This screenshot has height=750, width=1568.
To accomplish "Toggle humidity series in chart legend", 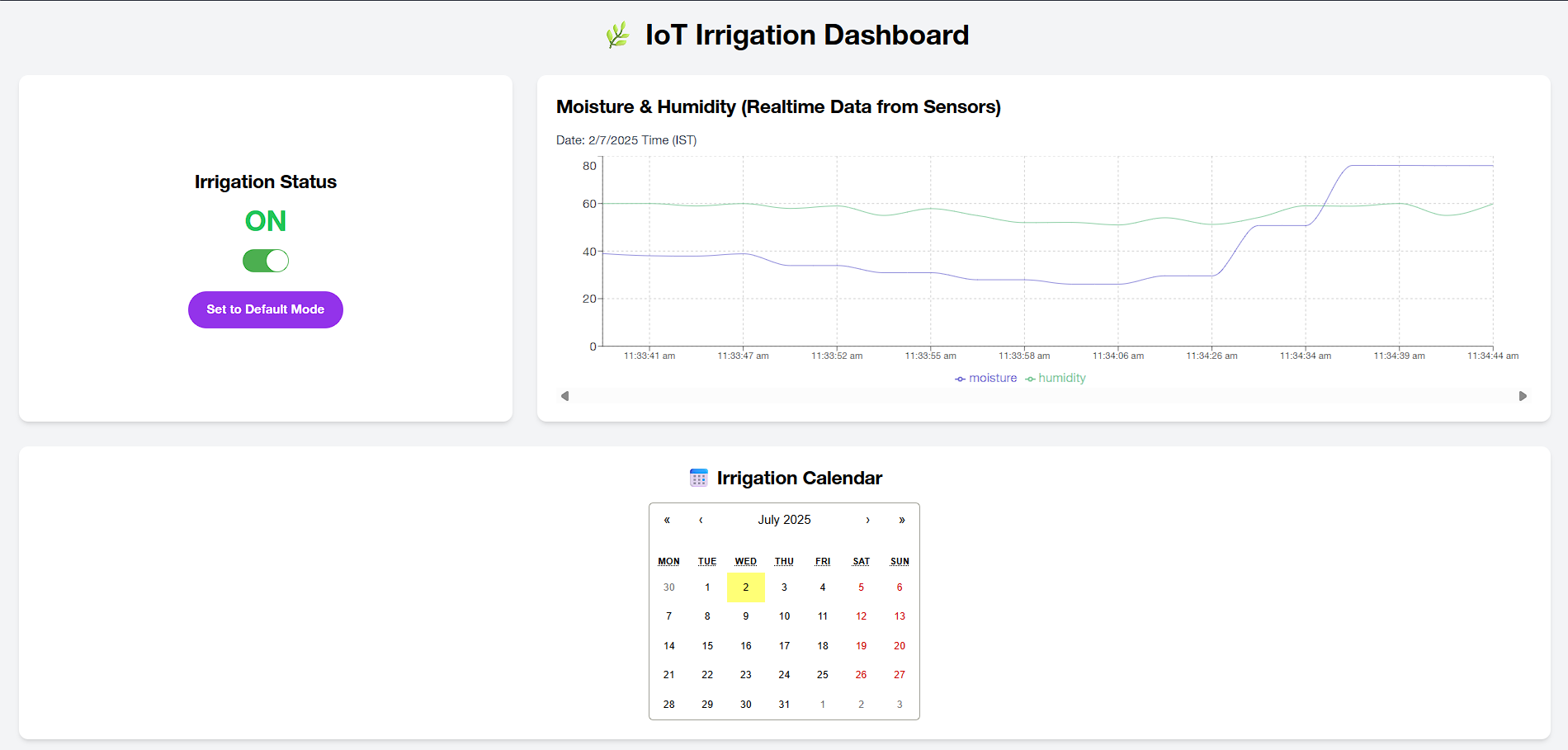I will [x=1056, y=378].
